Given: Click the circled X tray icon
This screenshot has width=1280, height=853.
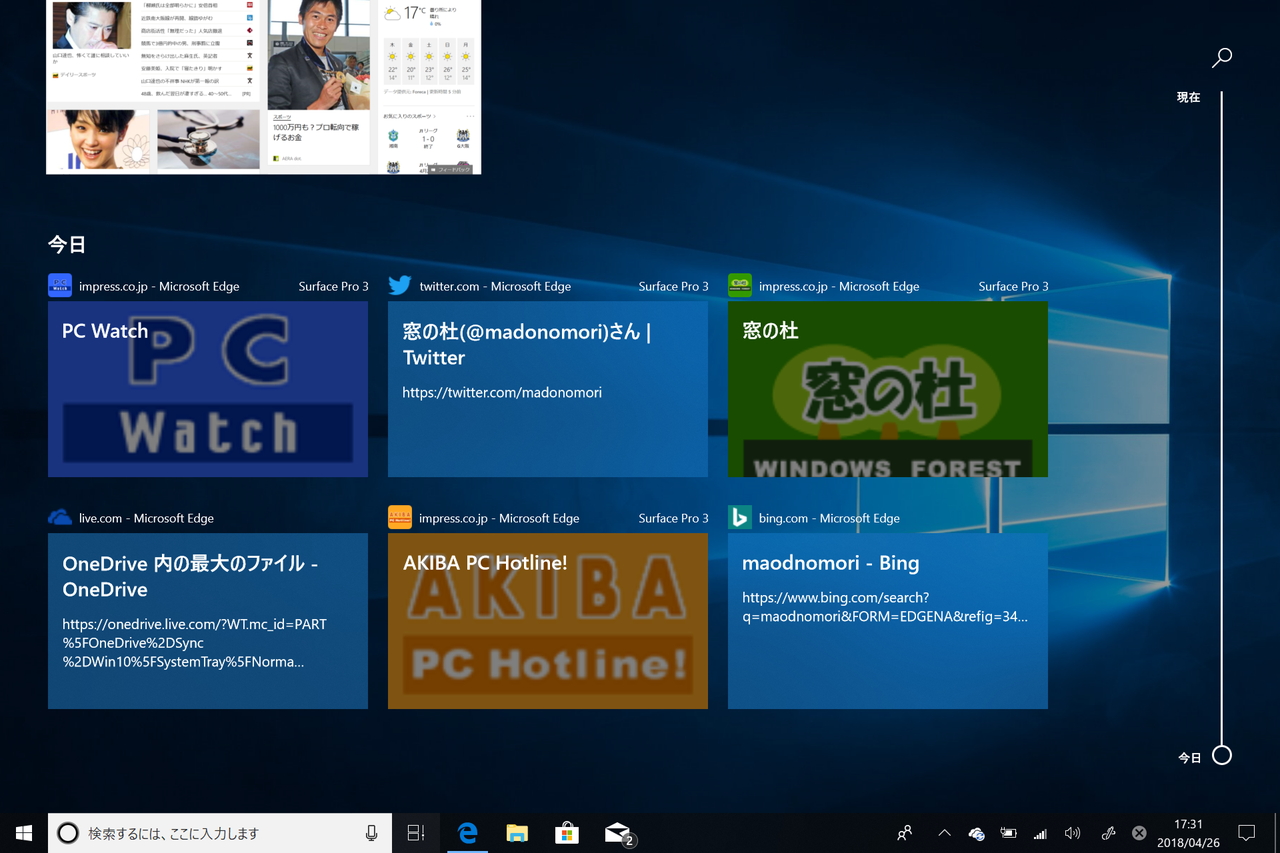Looking at the screenshot, I should pos(1139,833).
